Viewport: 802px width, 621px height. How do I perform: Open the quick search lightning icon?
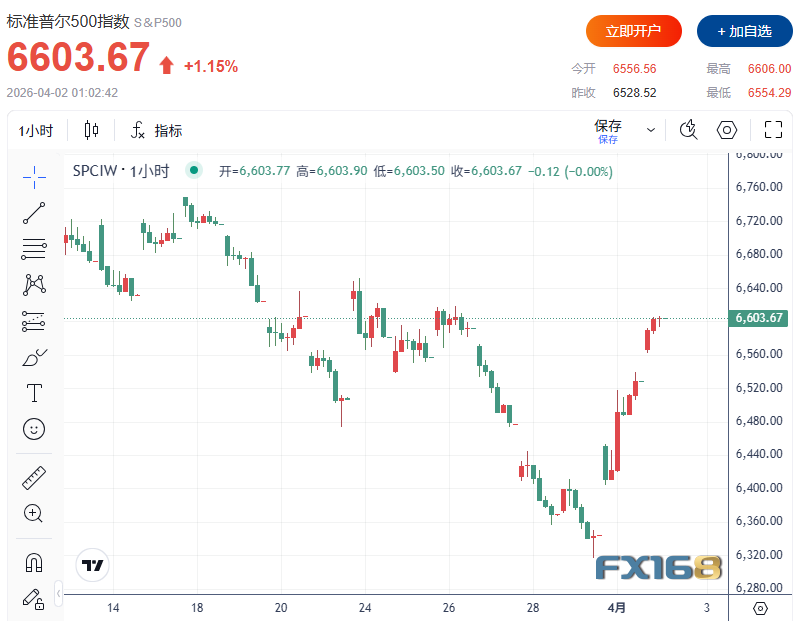(x=689, y=129)
